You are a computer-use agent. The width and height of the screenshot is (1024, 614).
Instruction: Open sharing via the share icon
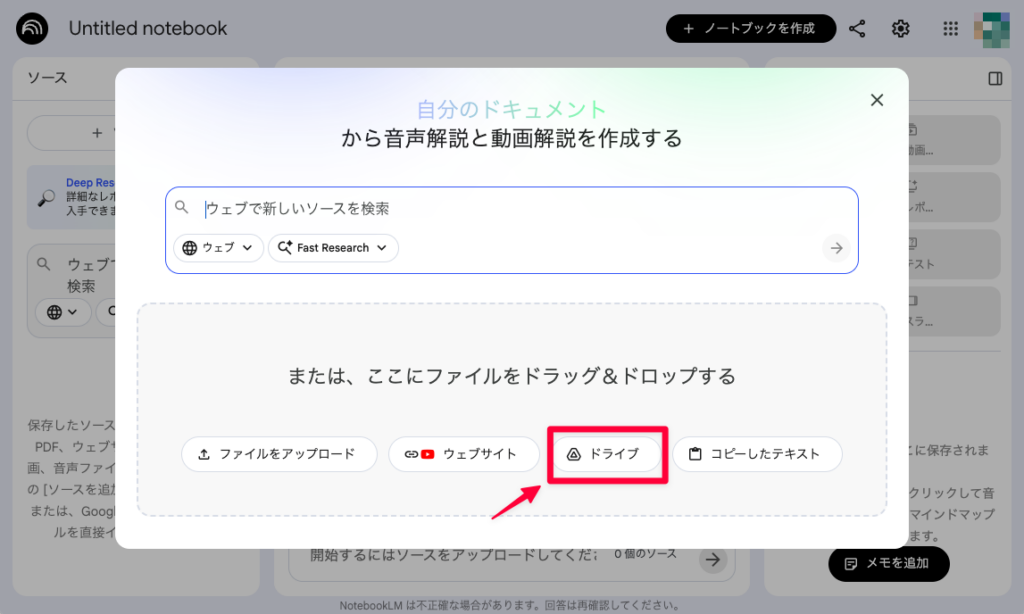[857, 28]
